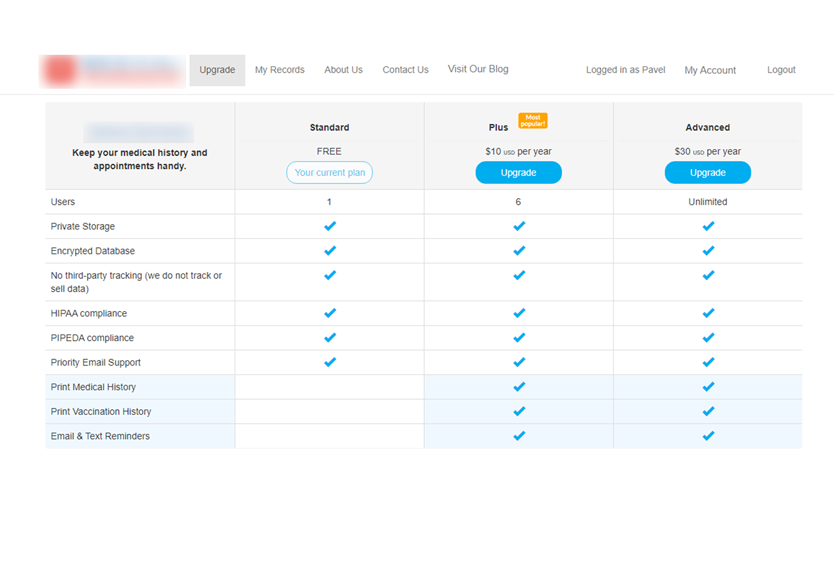Click Advanced plan HIPAA compliance checkmark

(x=708, y=313)
